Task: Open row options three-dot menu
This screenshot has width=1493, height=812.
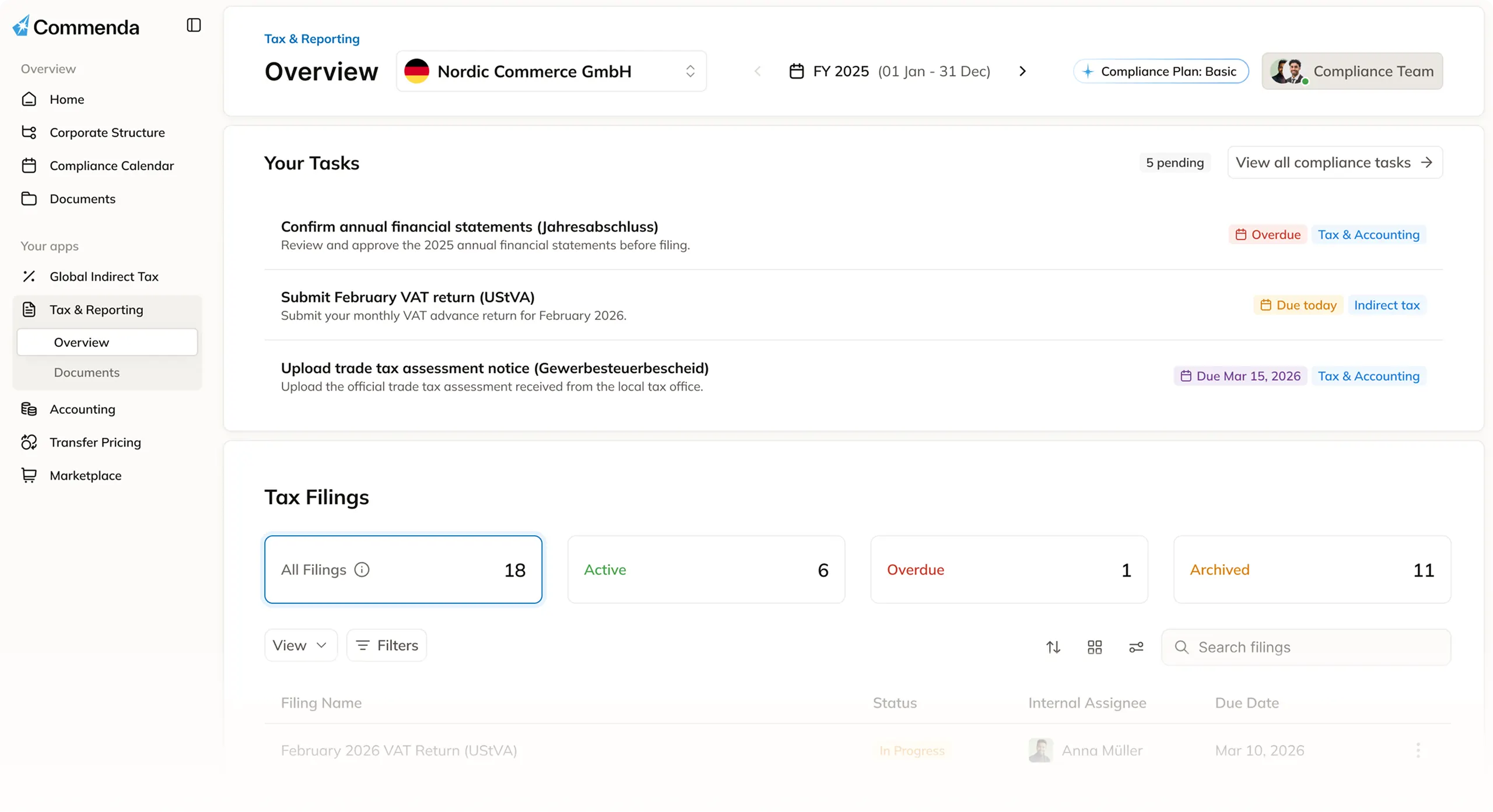Action: [x=1418, y=750]
